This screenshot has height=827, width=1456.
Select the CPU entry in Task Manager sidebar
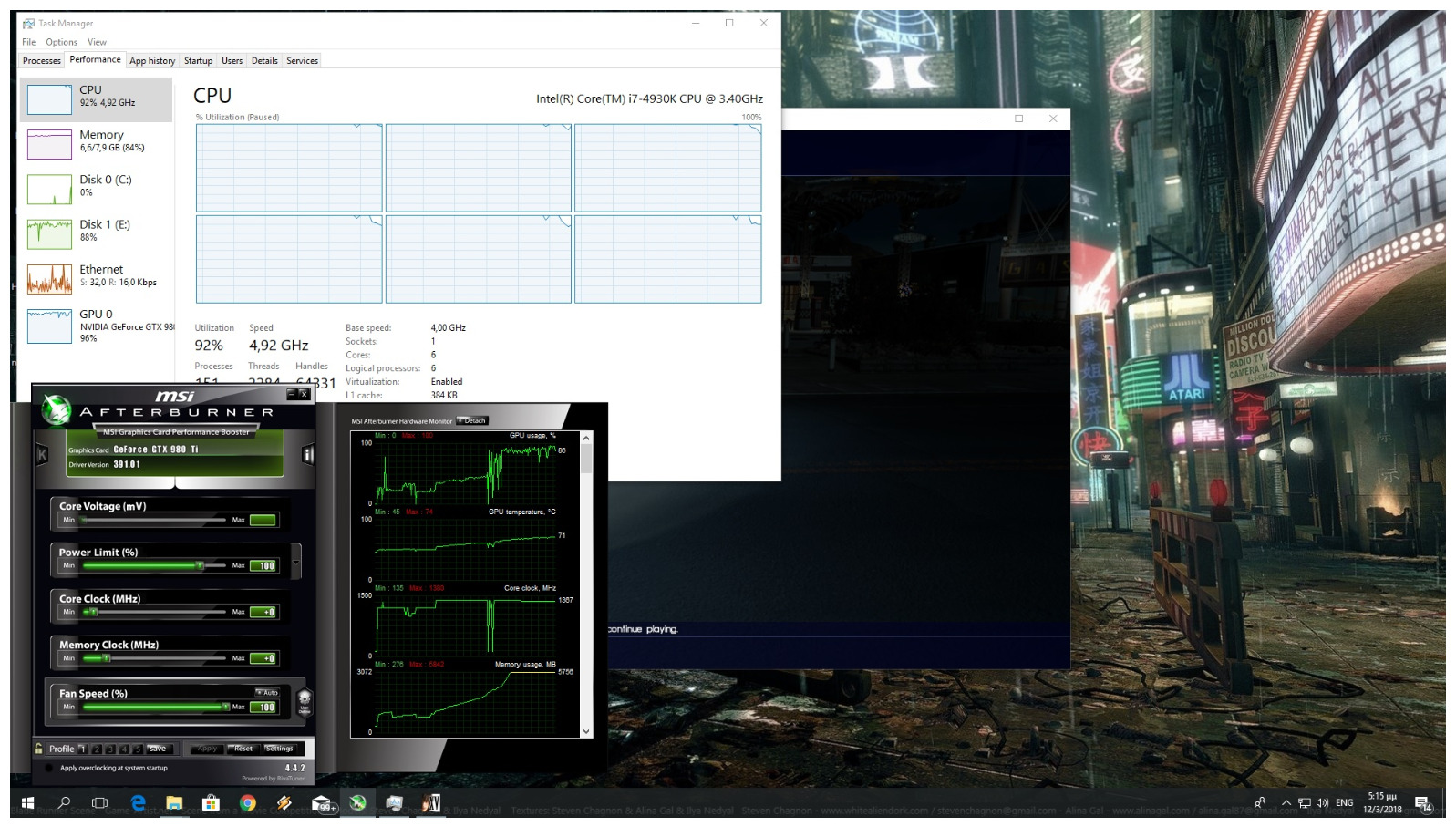click(x=96, y=99)
